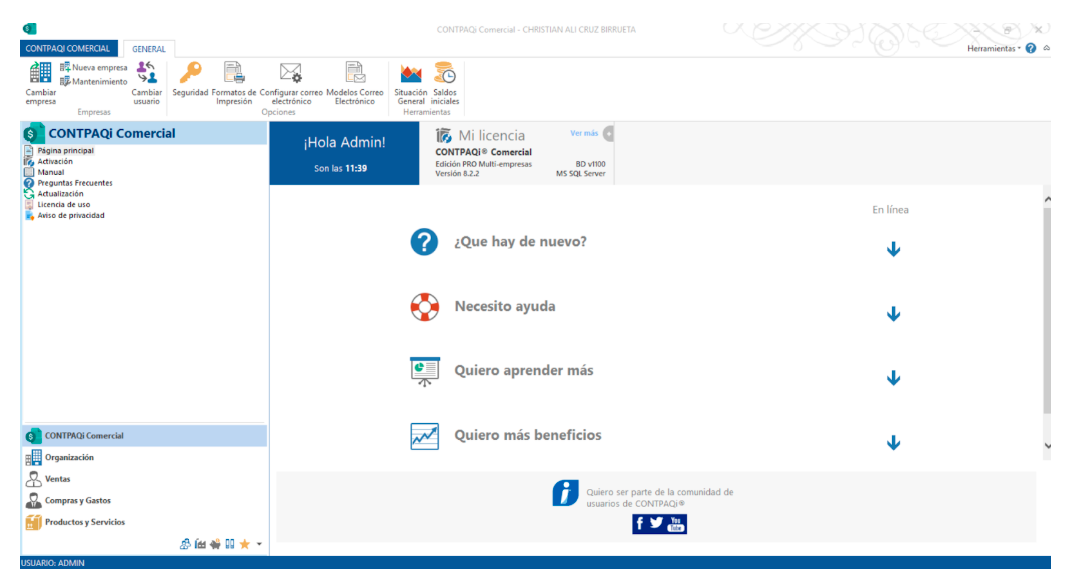Expand the ¿Que hay de nuevo? section
The width and height of the screenshot is (1073, 578).
click(x=893, y=250)
